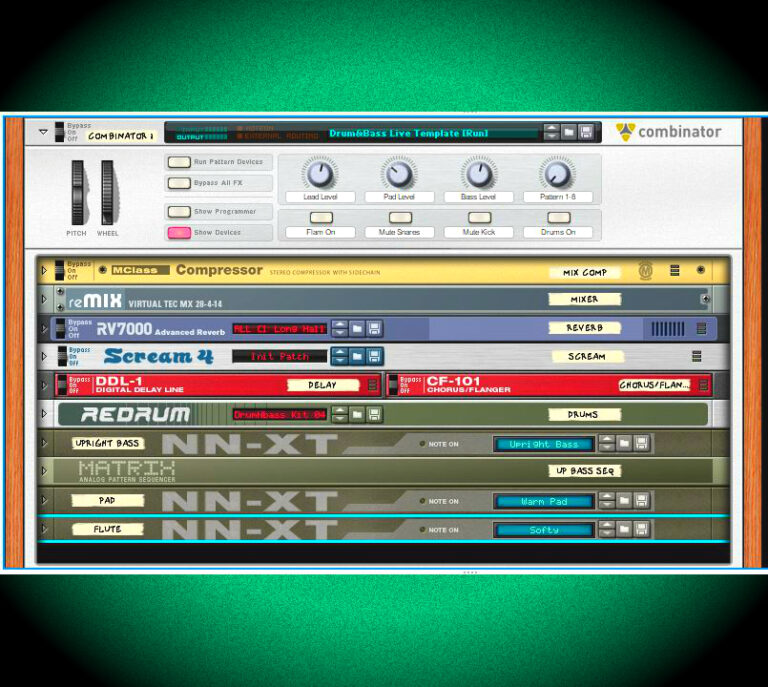The image size is (768, 687).
Task: Toggle the Scream 4 bypass switch
Action: [x=62, y=356]
